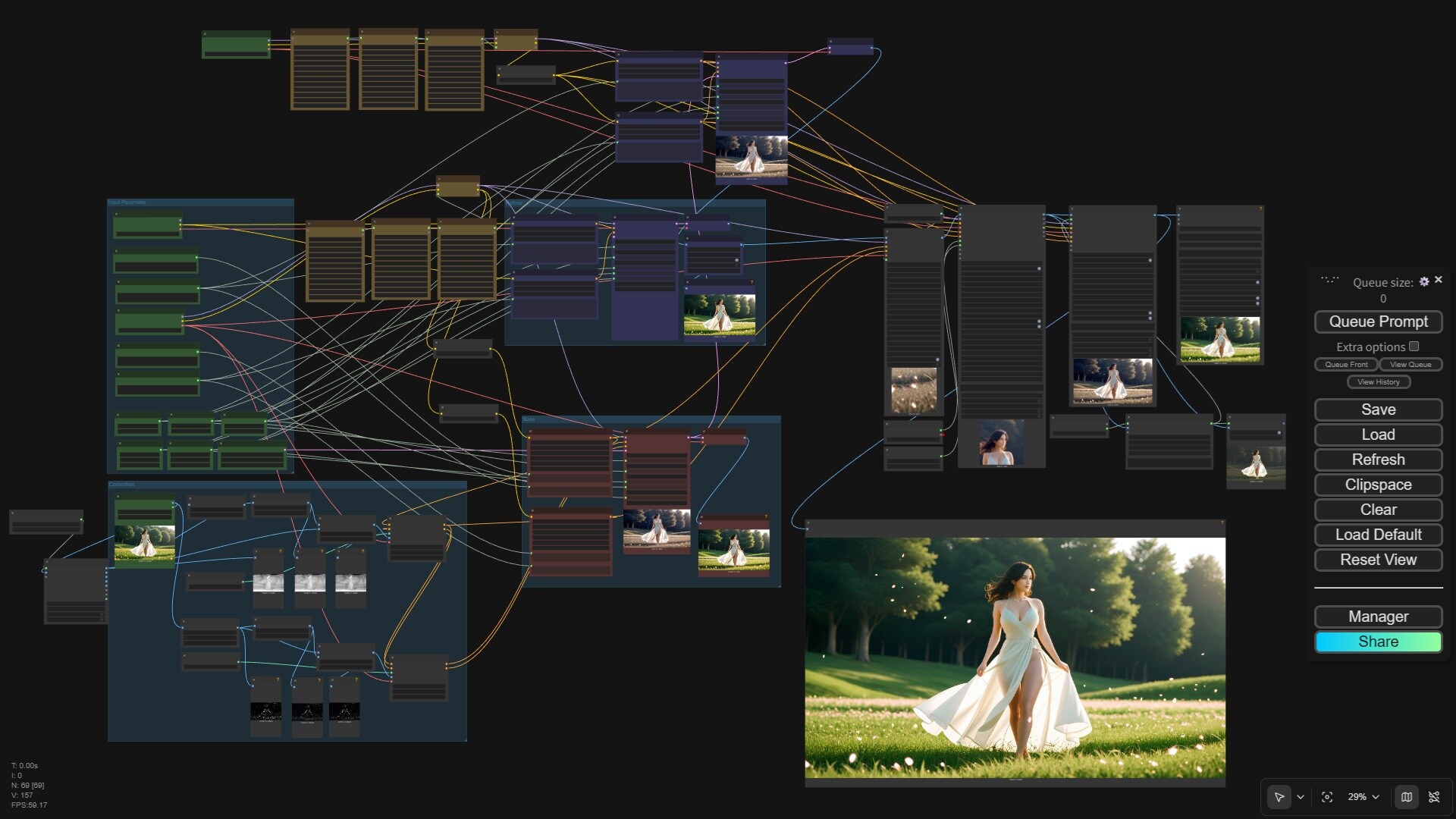Screen dimensions: 1456x819
Task: Open settings via the gear icon
Action: pyautogui.click(x=1424, y=281)
